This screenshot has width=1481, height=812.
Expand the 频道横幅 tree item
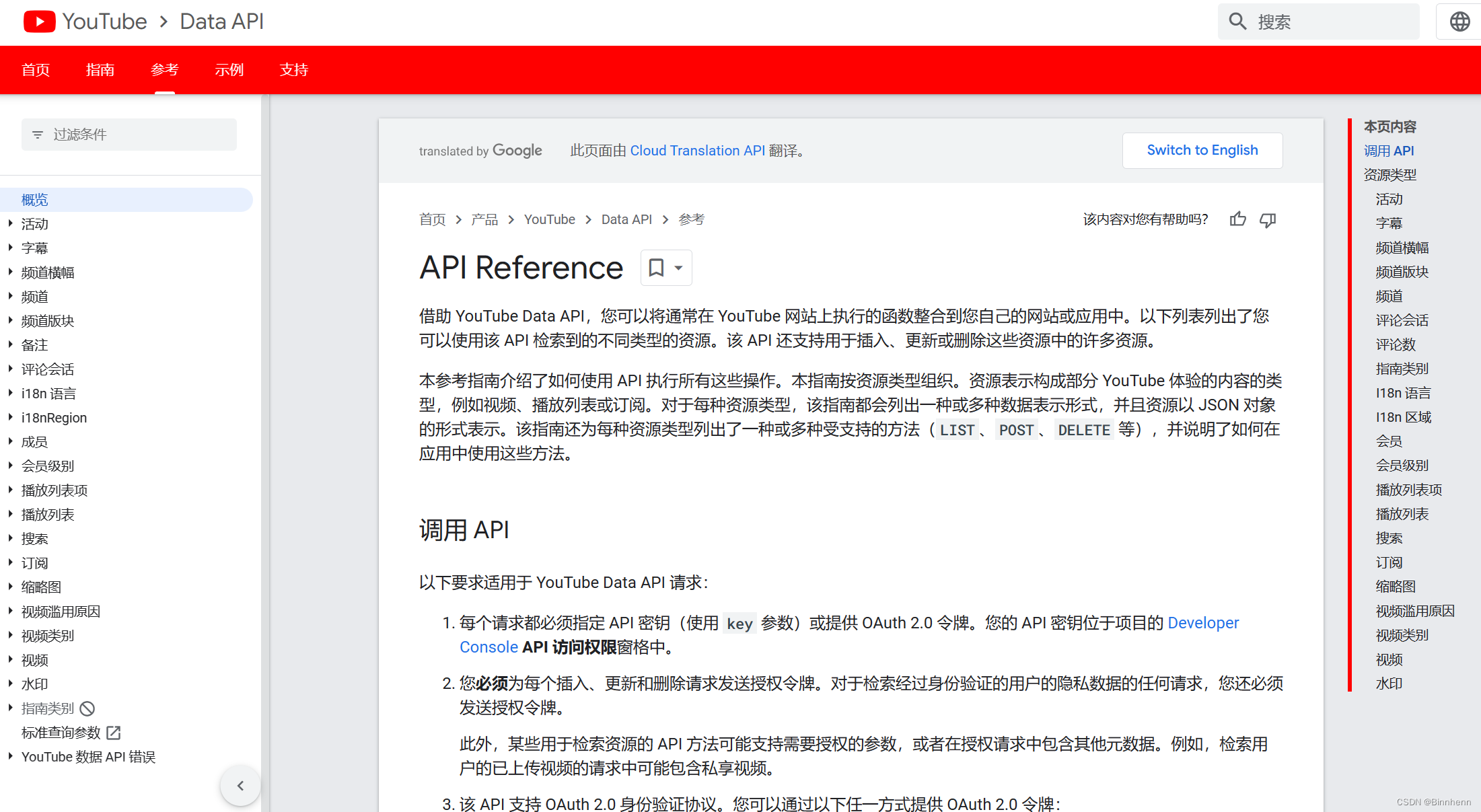pyautogui.click(x=11, y=272)
